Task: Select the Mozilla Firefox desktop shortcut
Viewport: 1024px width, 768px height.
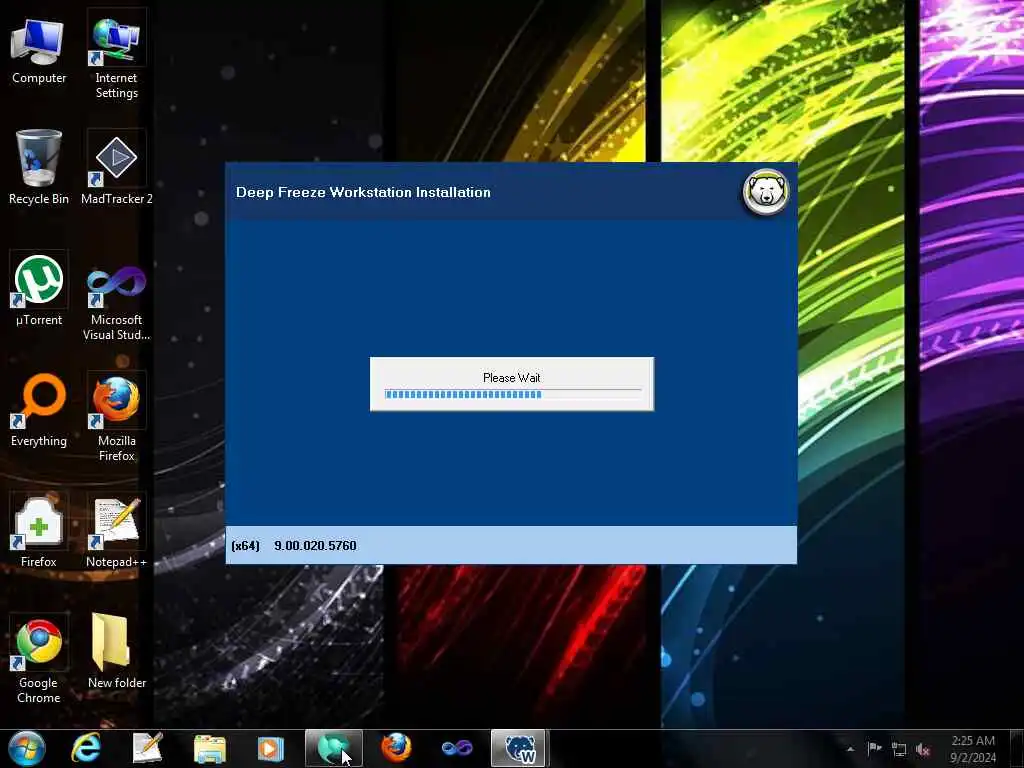Action: 116,418
